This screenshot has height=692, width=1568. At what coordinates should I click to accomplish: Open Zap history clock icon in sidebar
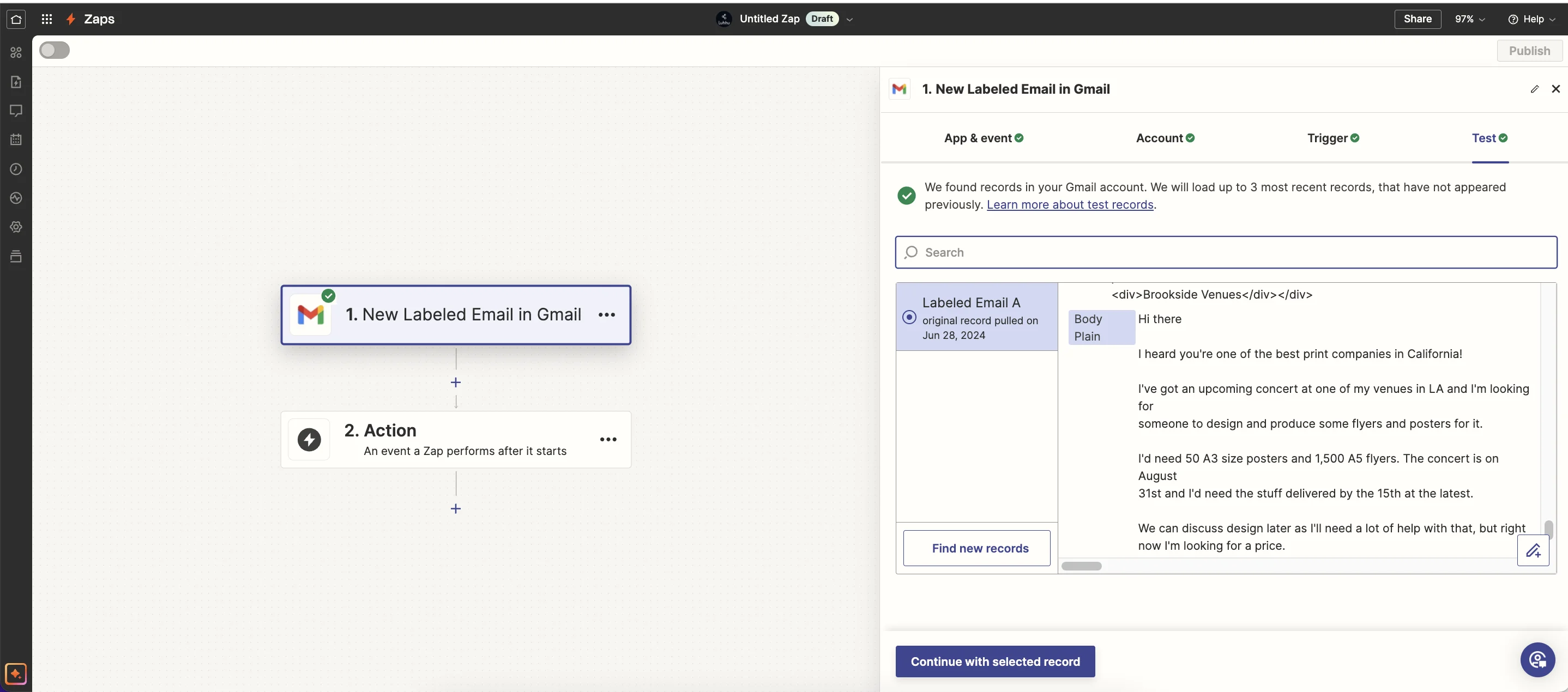coord(16,169)
